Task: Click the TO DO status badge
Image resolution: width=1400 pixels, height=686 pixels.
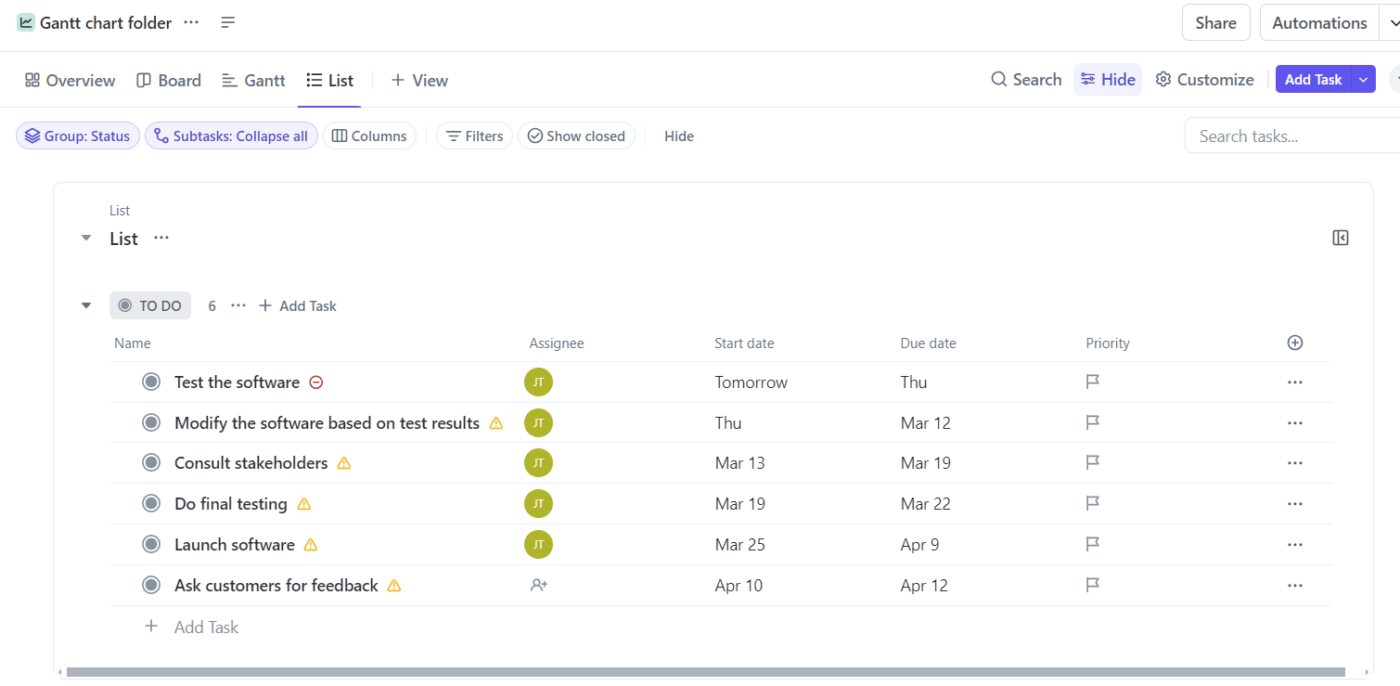Action: pos(150,306)
